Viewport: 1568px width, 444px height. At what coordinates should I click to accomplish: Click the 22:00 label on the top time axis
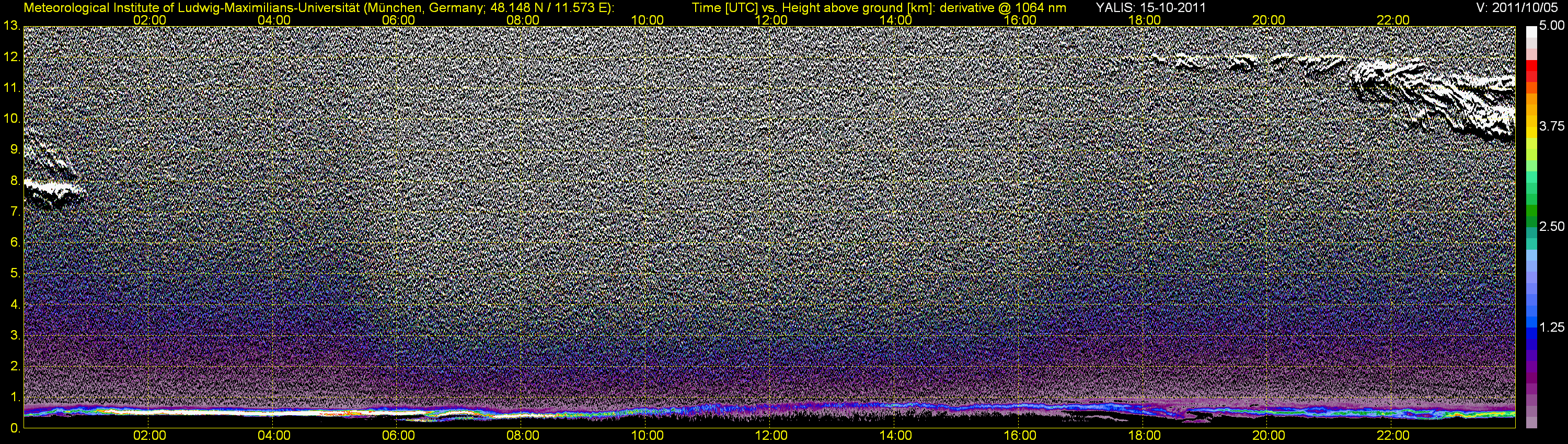click(1393, 20)
